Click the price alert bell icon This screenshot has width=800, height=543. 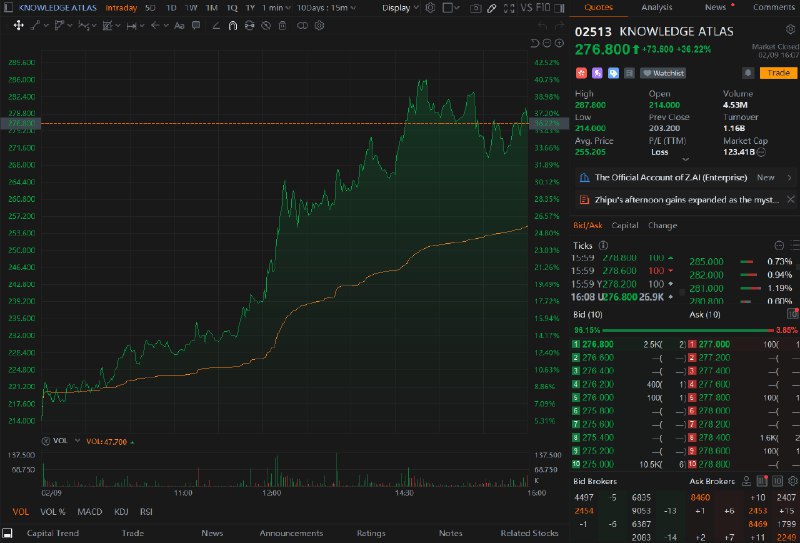(747, 72)
